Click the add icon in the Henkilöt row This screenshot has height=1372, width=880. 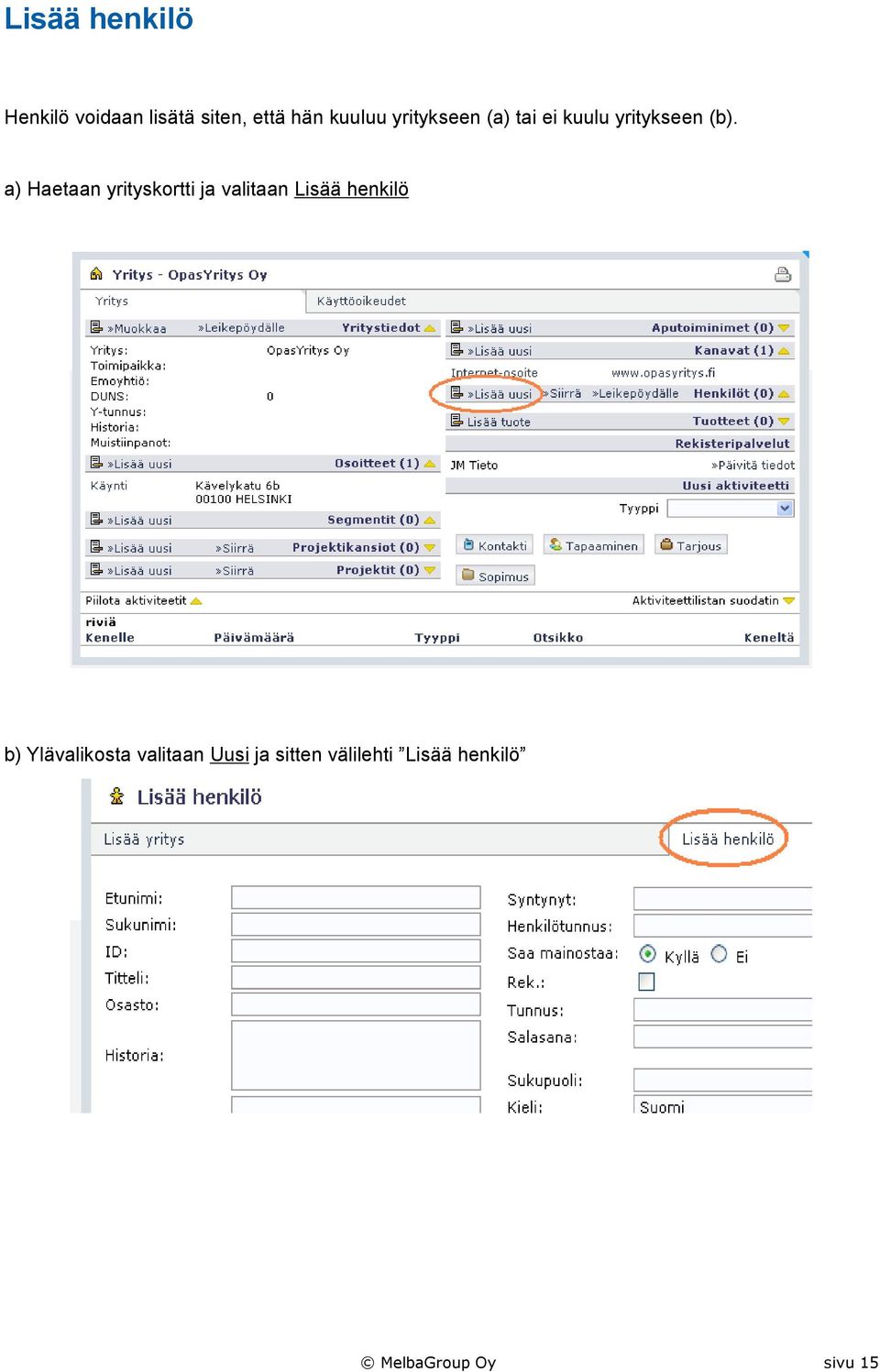(x=456, y=393)
